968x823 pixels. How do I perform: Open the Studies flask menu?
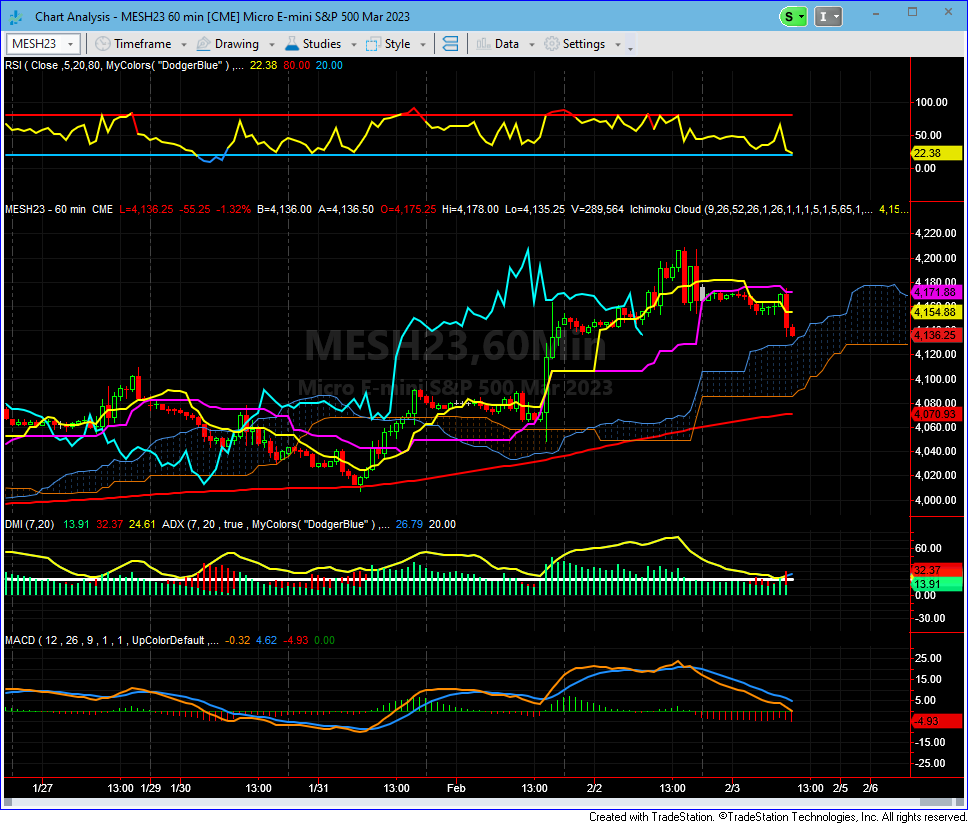coord(313,44)
